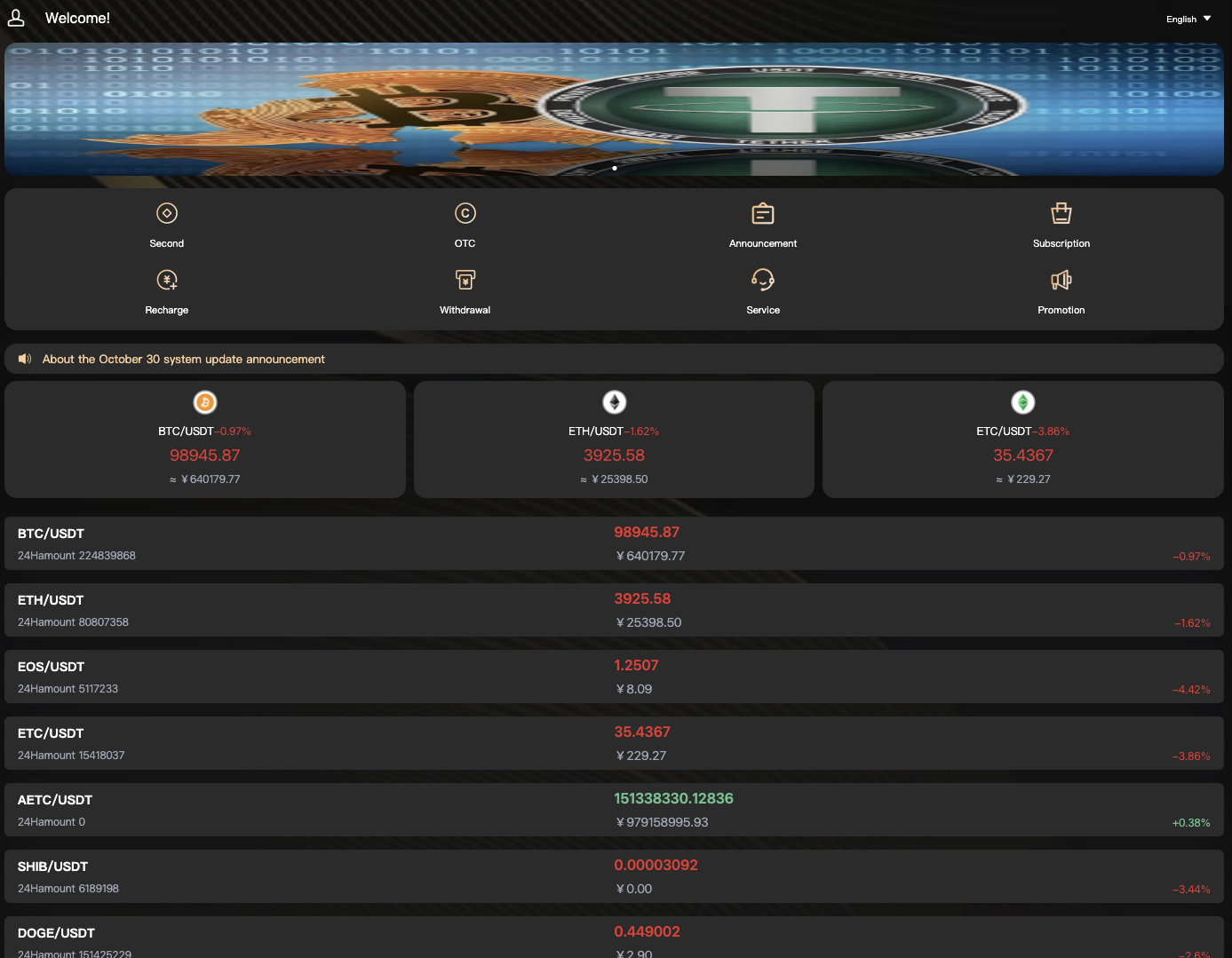Click the Bitcoin coin icon

[205, 402]
